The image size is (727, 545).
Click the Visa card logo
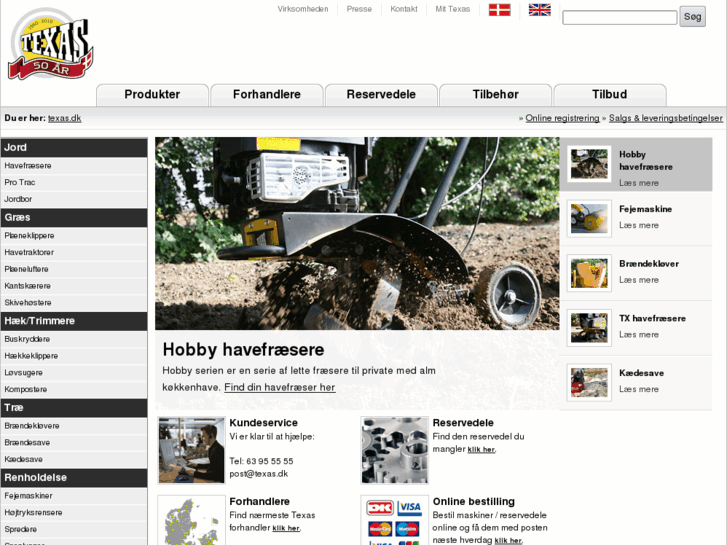point(409,508)
